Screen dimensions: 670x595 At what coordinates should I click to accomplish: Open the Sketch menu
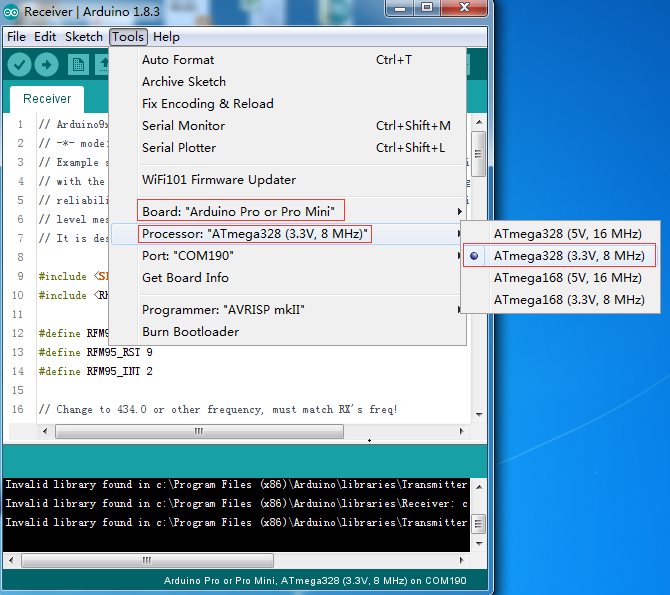(x=84, y=37)
